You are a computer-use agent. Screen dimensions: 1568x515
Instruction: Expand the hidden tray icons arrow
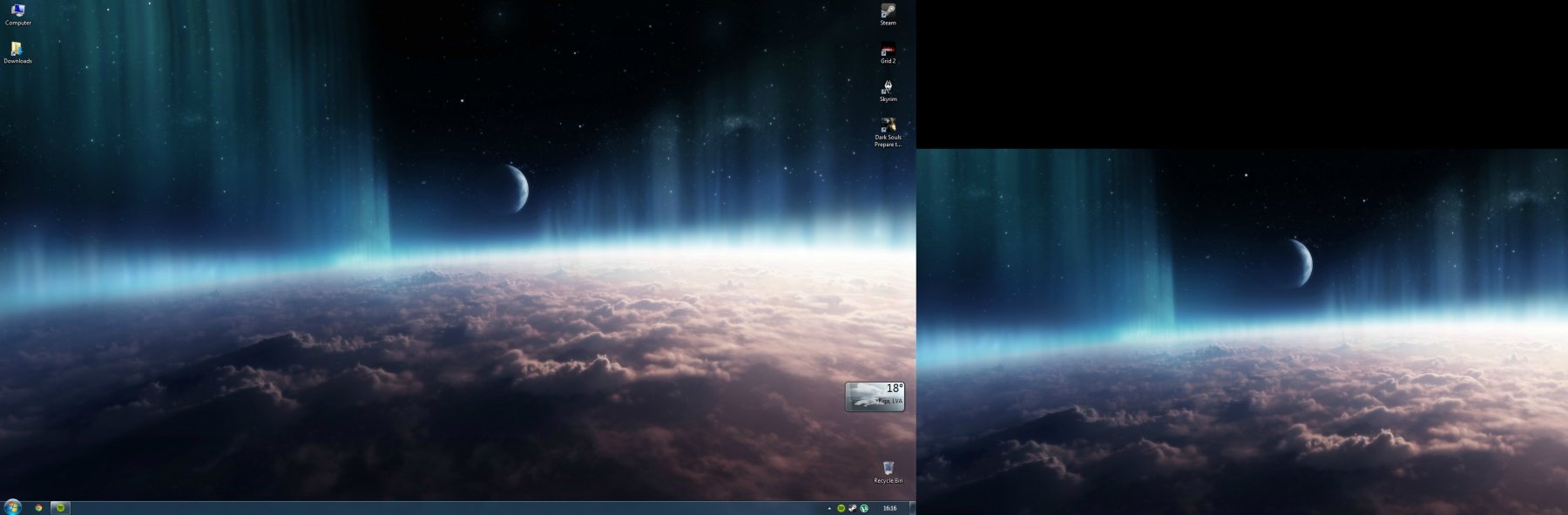[x=828, y=508]
